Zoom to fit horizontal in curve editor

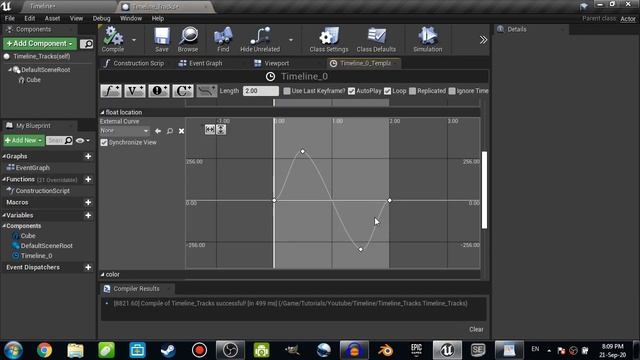point(210,130)
